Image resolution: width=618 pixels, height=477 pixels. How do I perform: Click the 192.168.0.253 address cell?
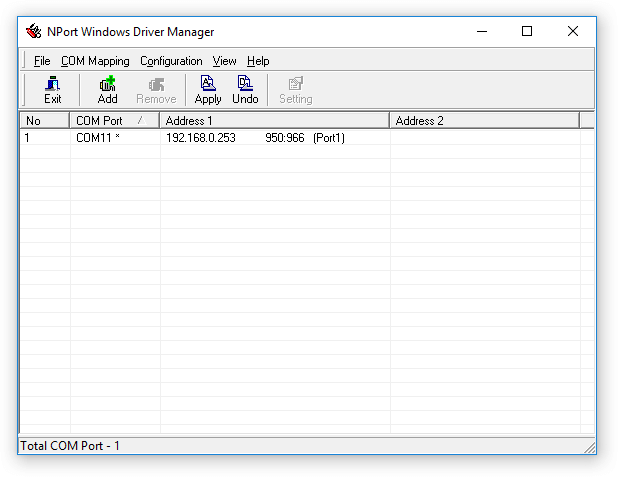coord(201,138)
